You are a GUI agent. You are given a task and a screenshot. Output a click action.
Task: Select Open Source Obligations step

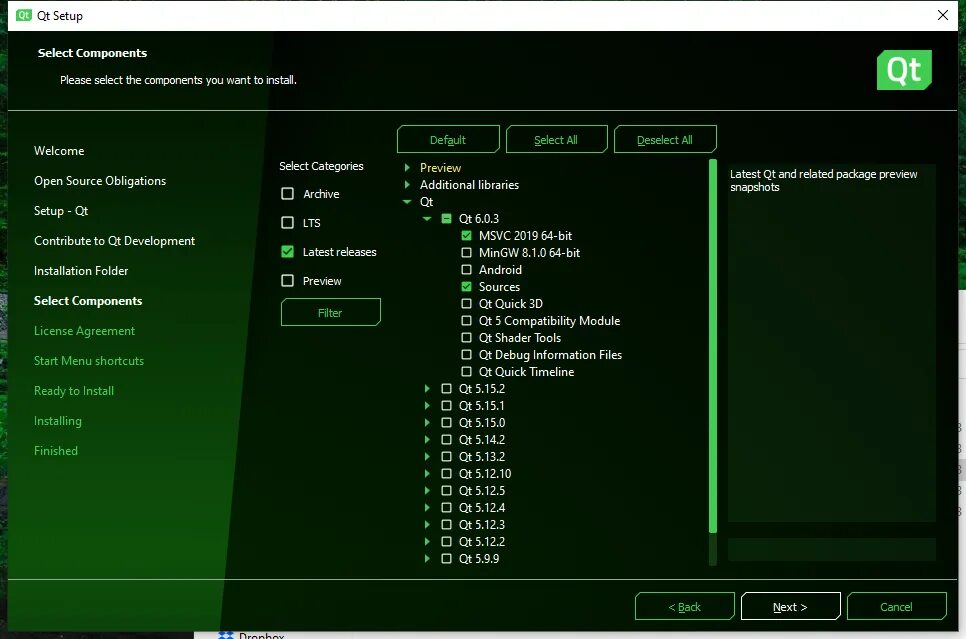(100, 181)
